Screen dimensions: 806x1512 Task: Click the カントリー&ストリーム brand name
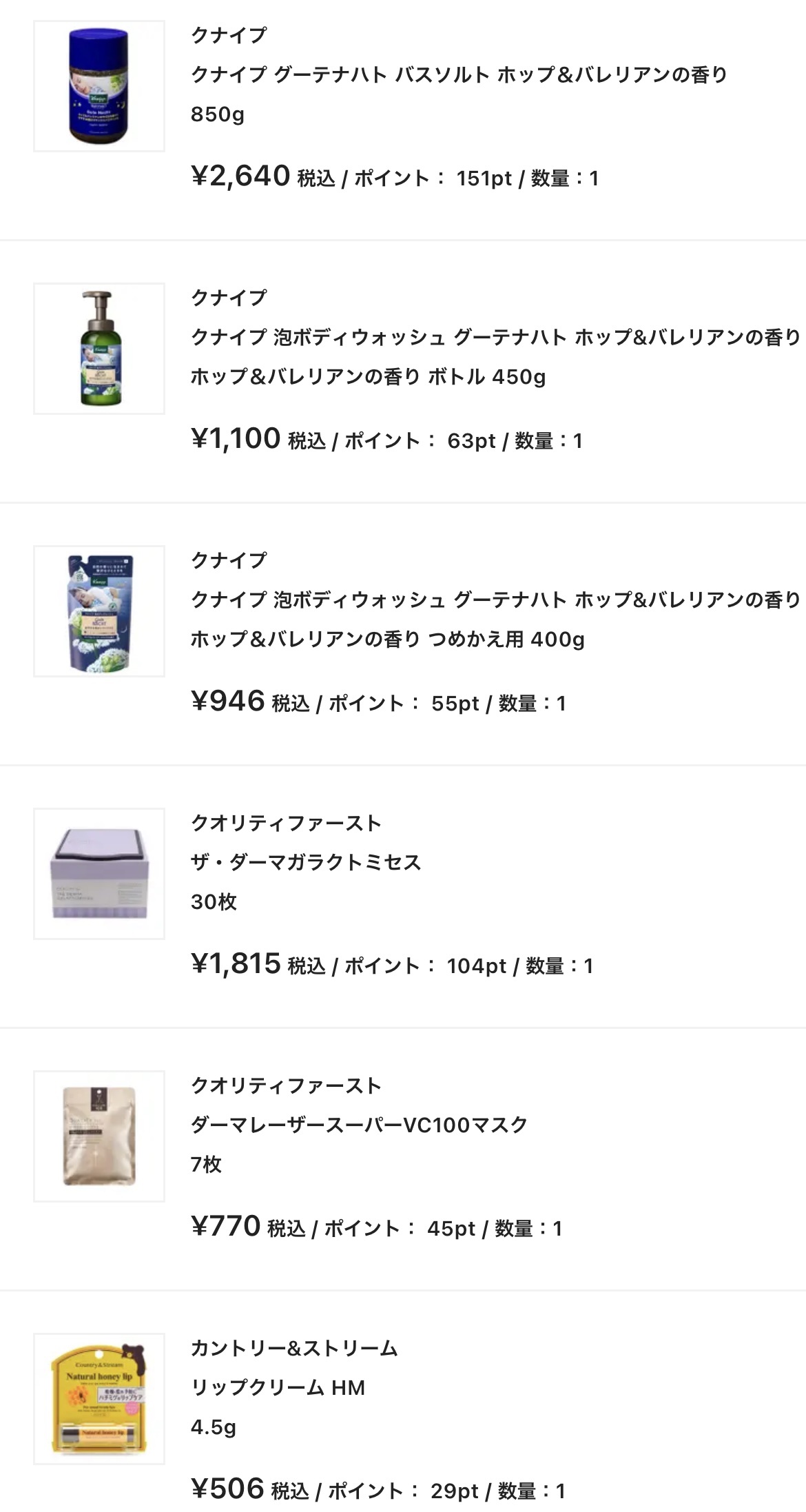tap(294, 1348)
